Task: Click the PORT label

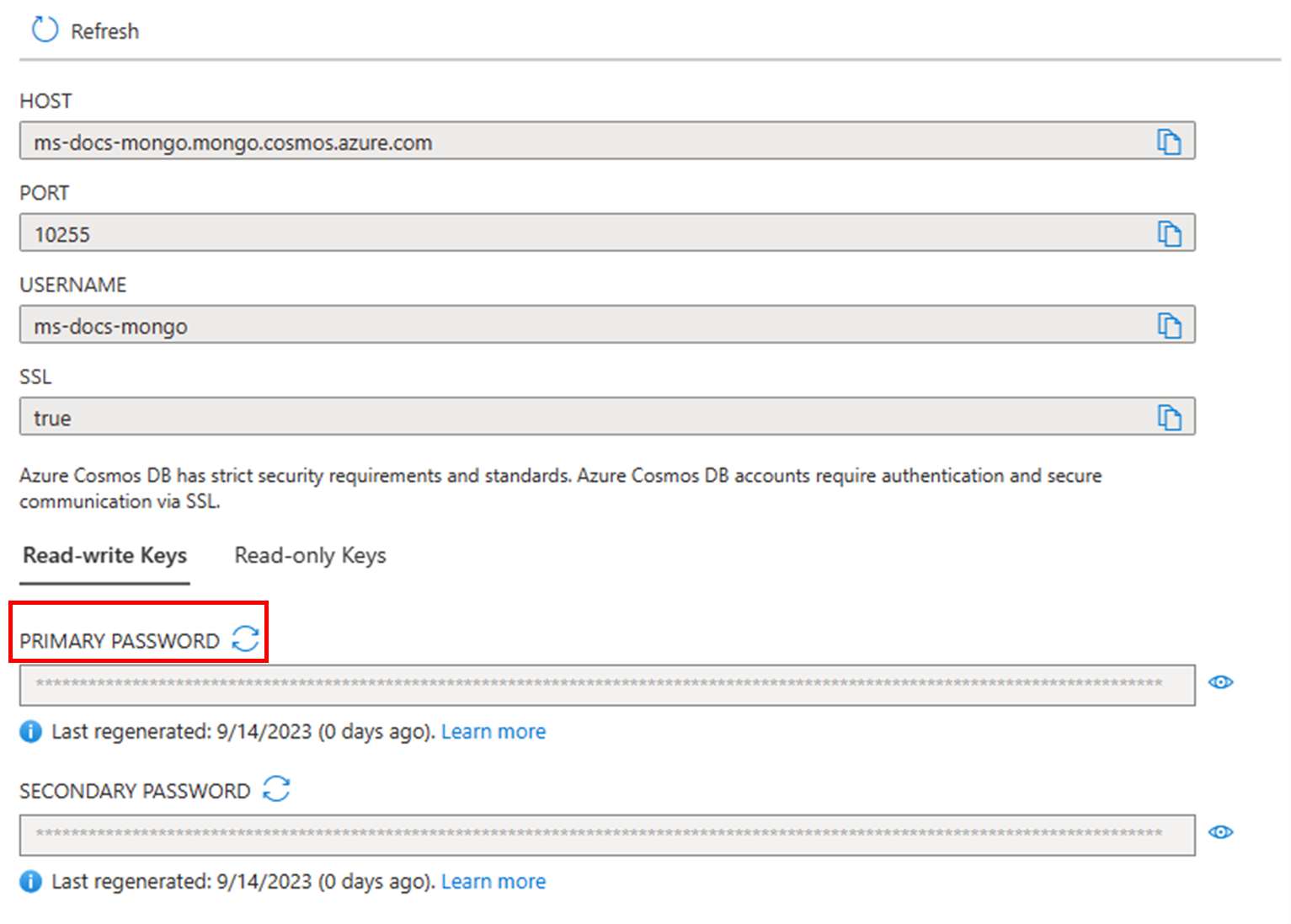Action: pos(44,193)
